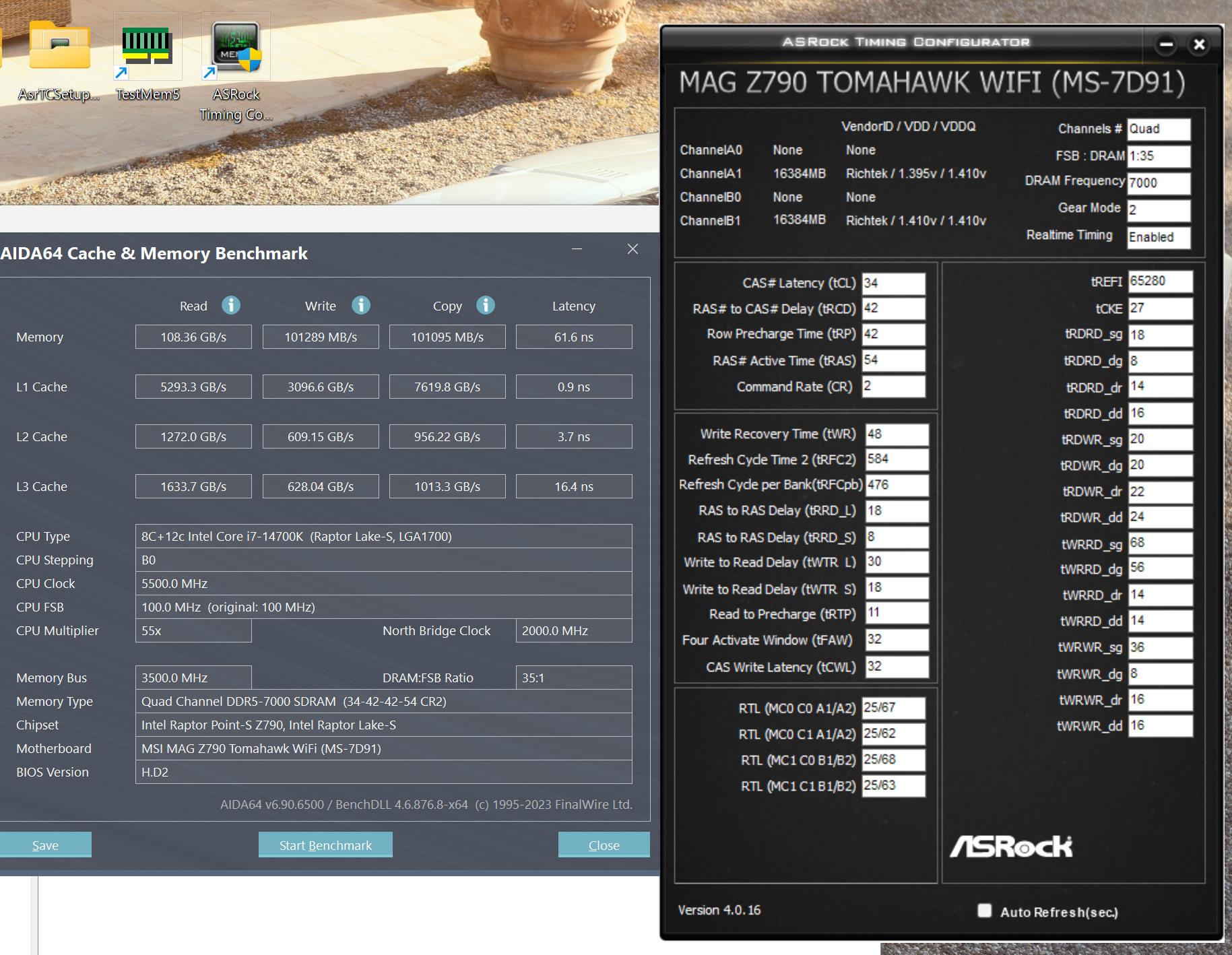Click the RTL (MC0 C0 A1/A2) field
This screenshot has height=955, width=1232.
click(x=894, y=708)
